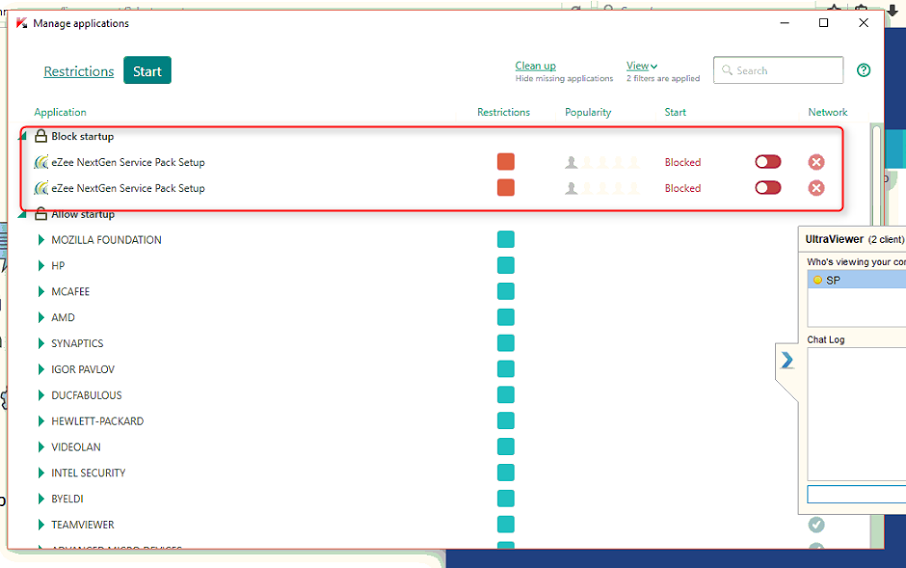The width and height of the screenshot is (906, 568).
Task: Expand the TEAMVIEWER group
Action: coord(40,525)
